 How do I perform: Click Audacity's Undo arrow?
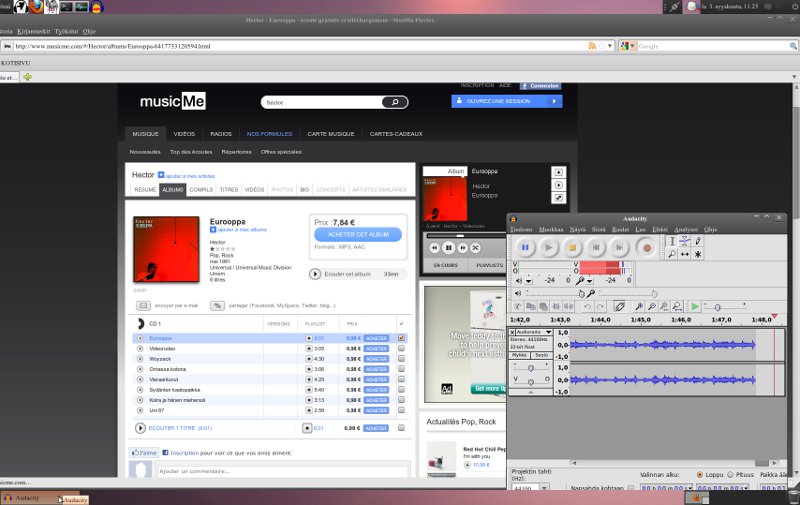(587, 306)
